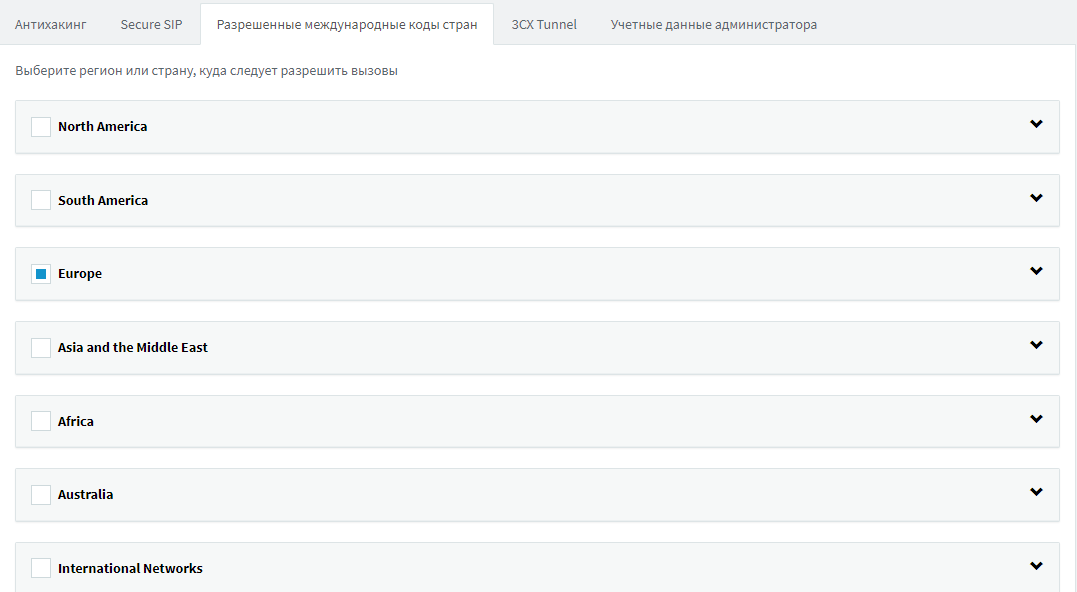
Task: Open the Учетные данные администратора tab
Action: 712,24
